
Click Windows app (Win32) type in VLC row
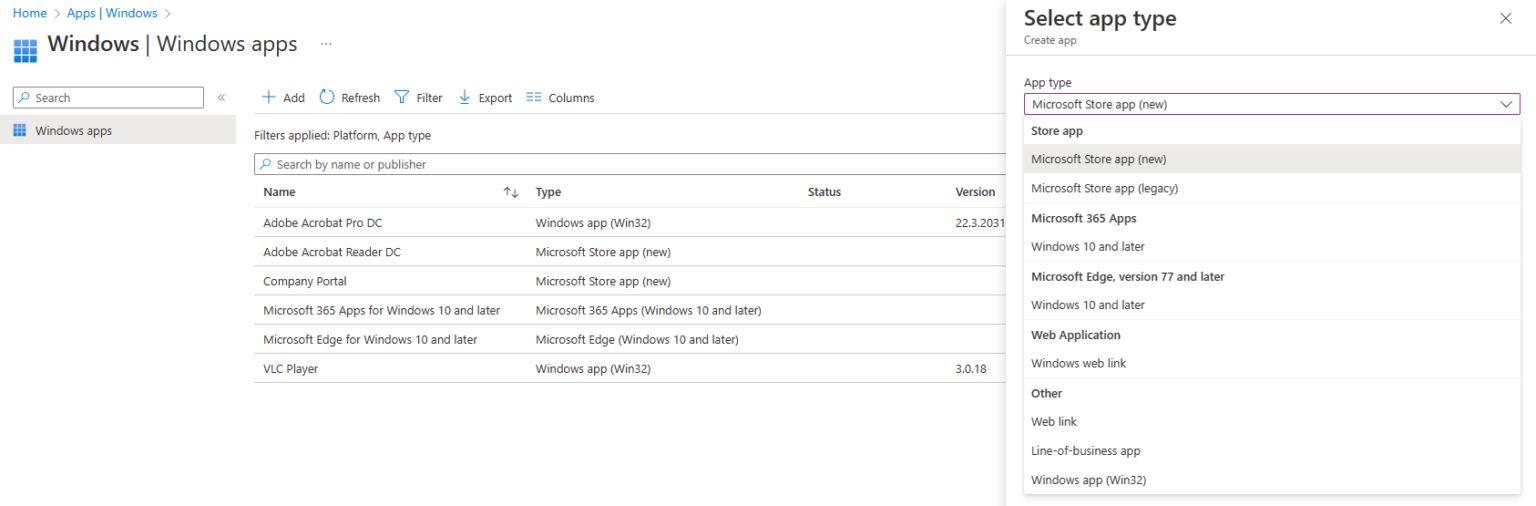pyautogui.click(x=593, y=368)
